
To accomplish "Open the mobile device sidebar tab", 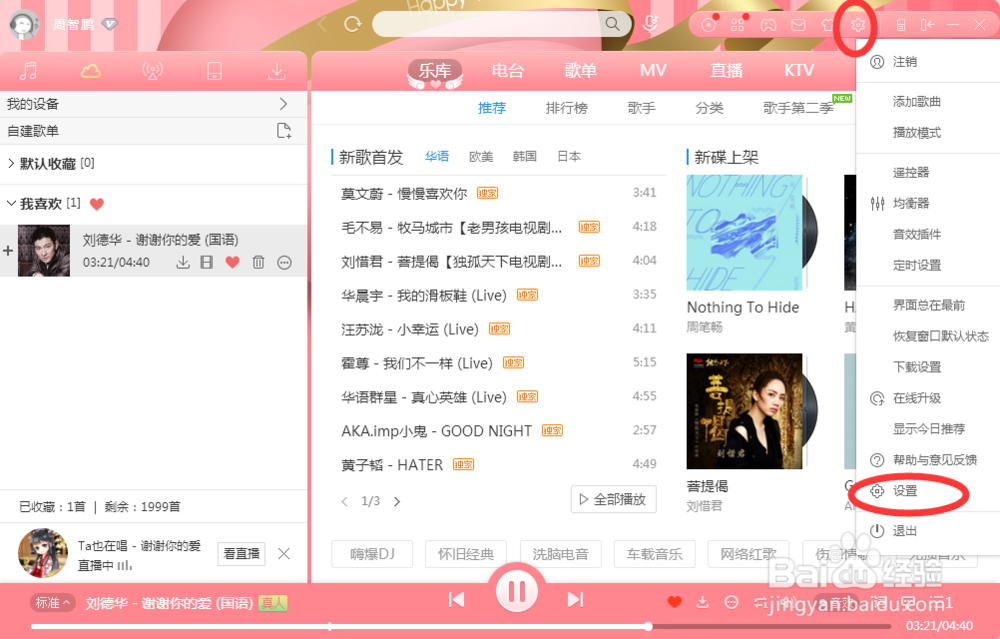I will [x=214, y=71].
